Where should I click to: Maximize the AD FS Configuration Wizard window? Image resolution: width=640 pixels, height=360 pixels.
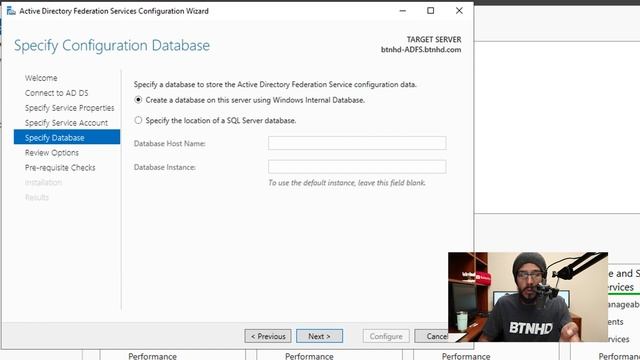[431, 11]
